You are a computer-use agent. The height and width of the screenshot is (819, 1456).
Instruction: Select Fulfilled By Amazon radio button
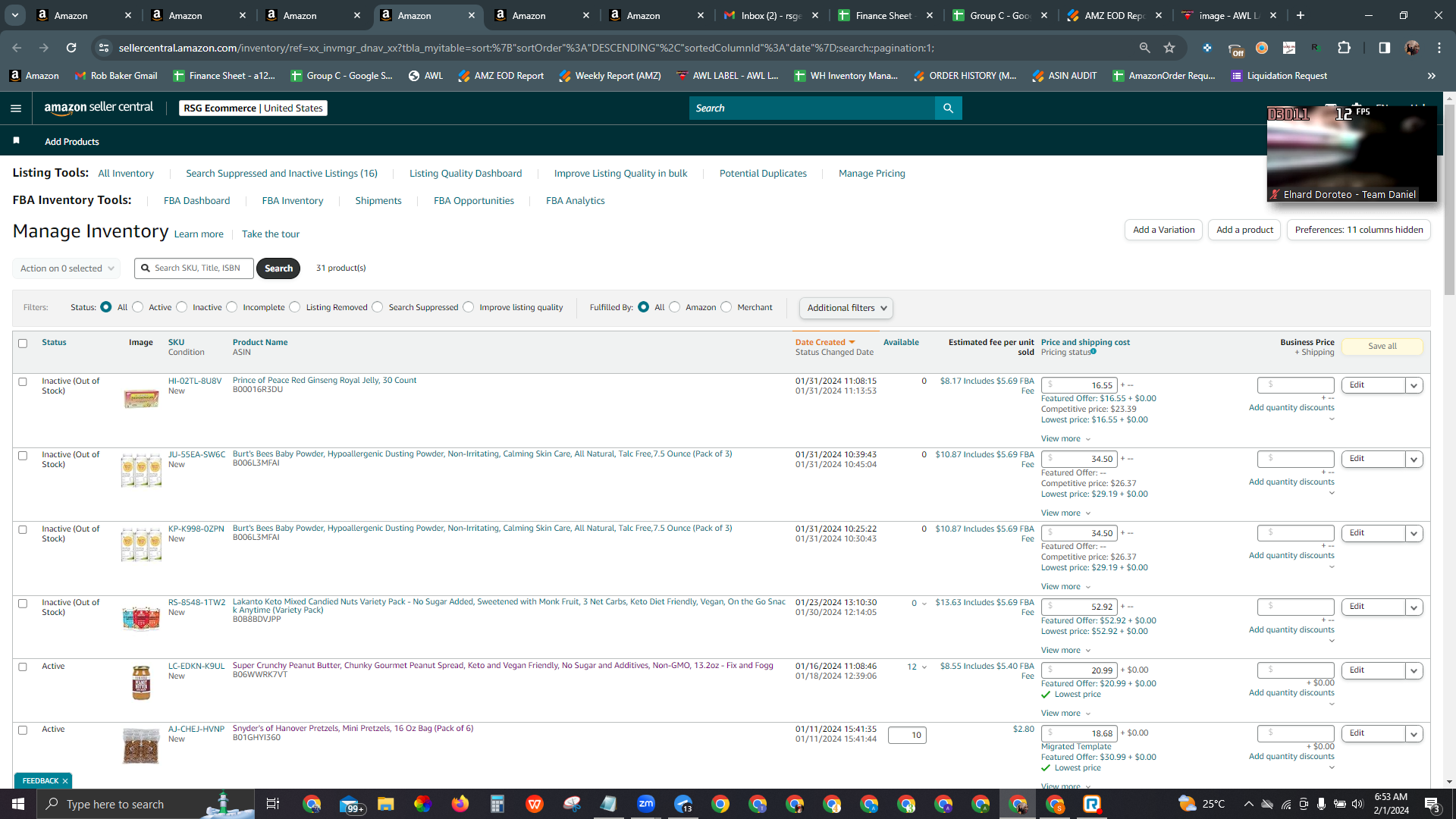[674, 307]
